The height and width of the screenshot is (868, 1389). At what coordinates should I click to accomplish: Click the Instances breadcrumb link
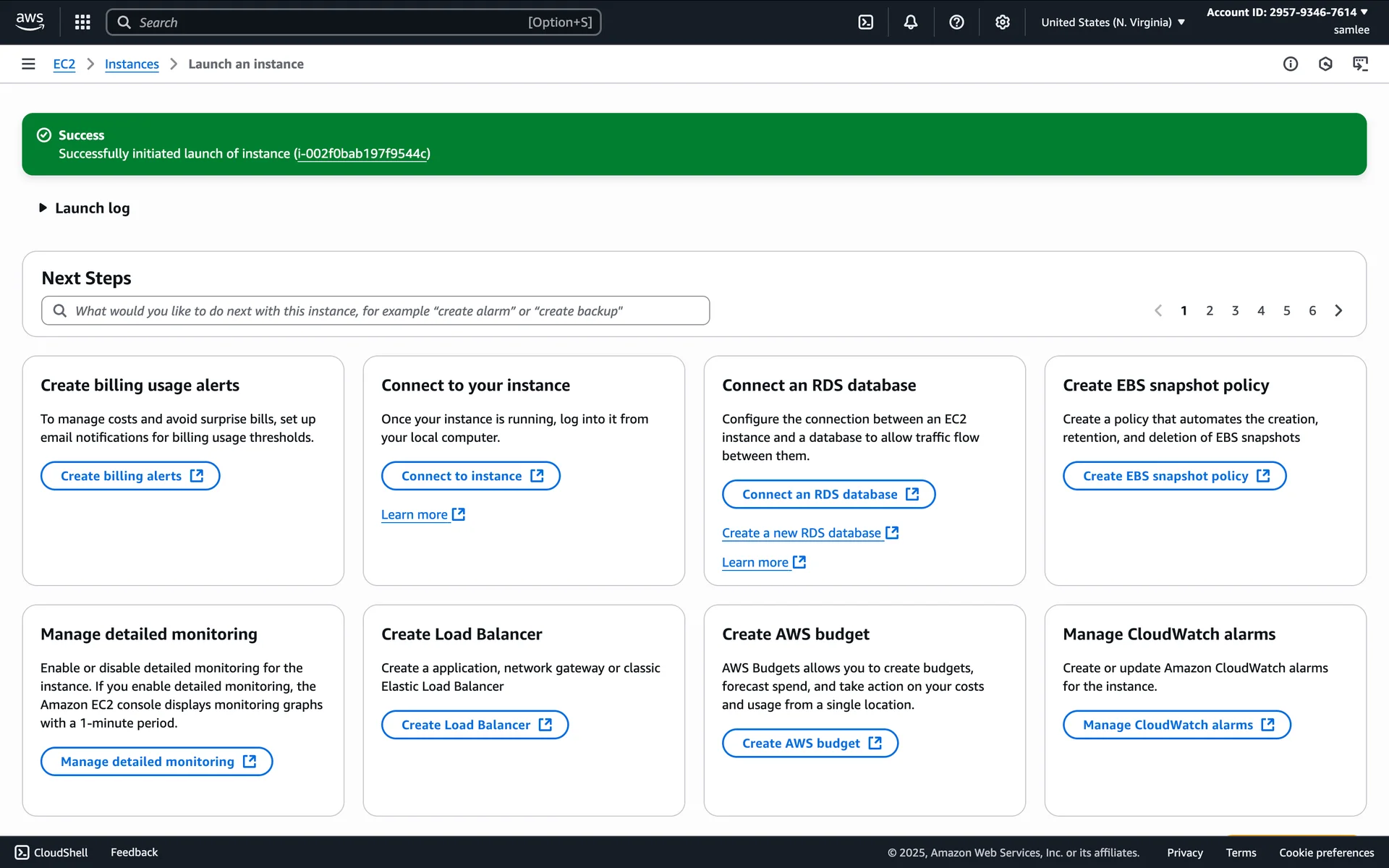[x=132, y=64]
